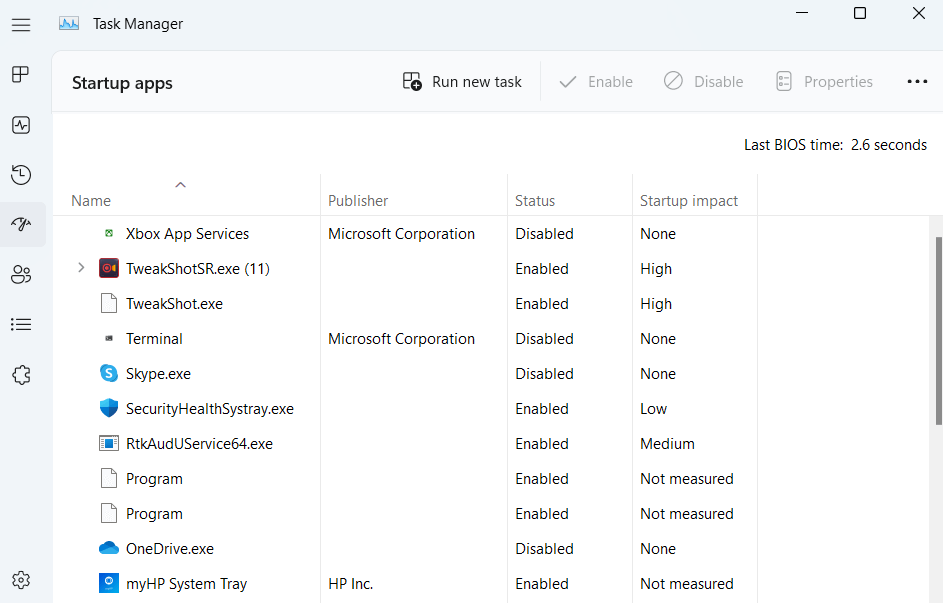This screenshot has height=603, width=943.
Task: Go to Processes page in sidebar
Action: point(21,75)
